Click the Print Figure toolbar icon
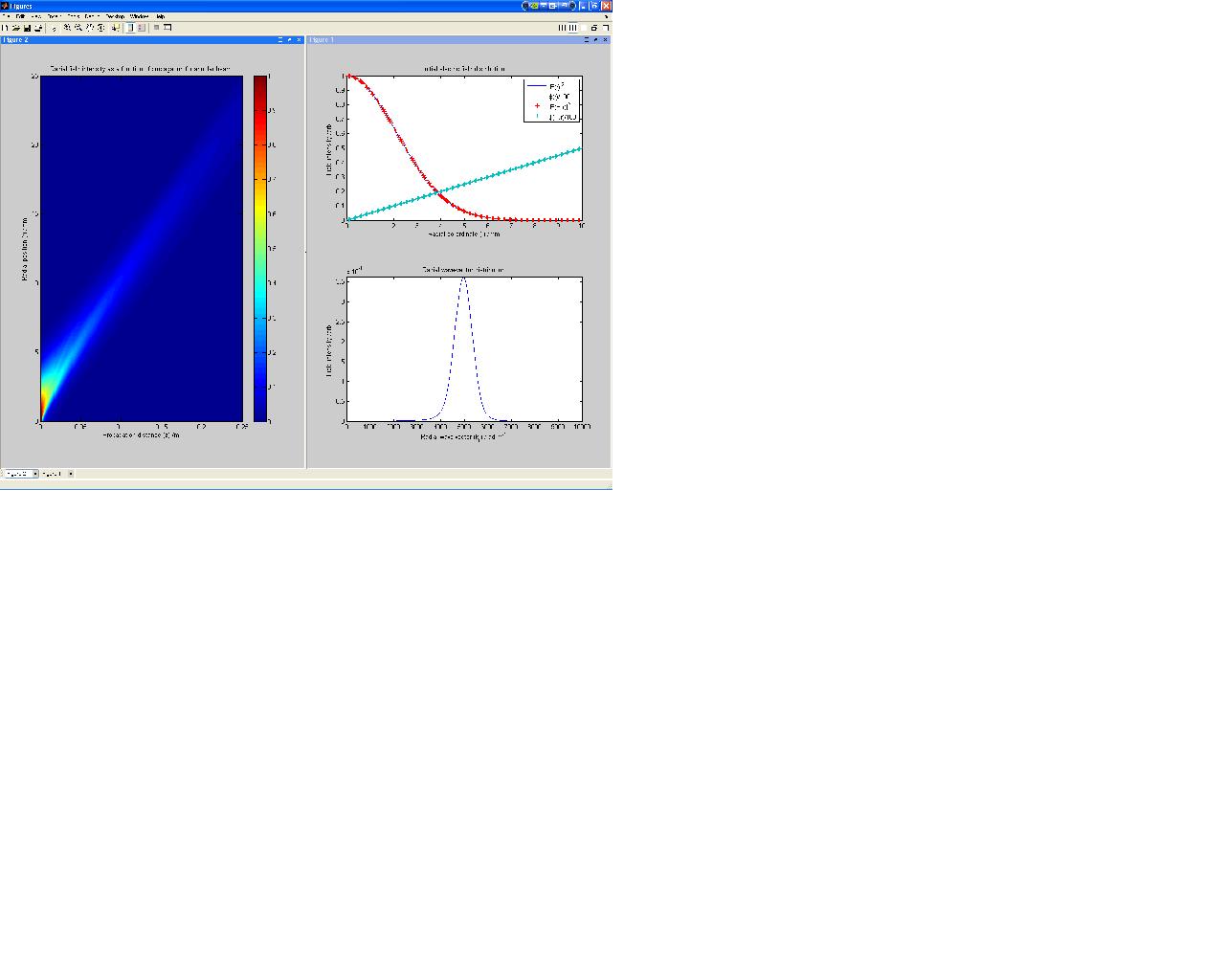The width and height of the screenshot is (1225, 980). (38, 28)
